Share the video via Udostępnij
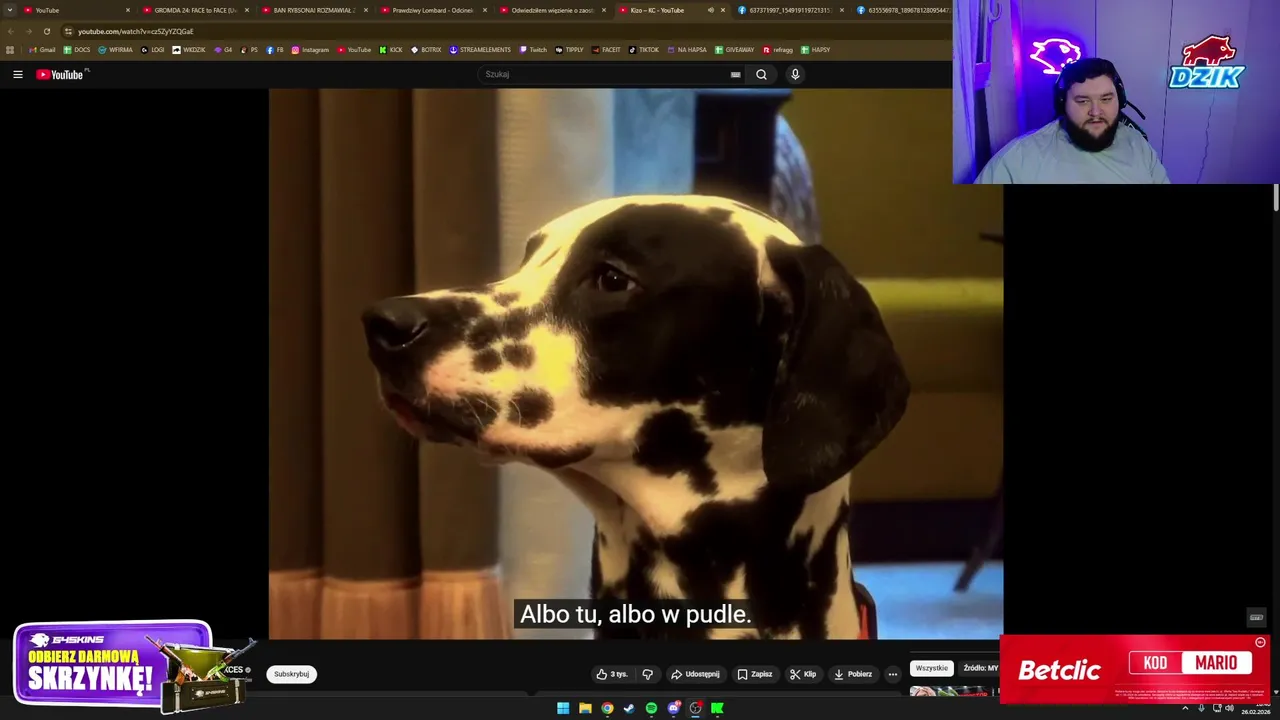Screen dimensions: 1280x720 [695, 674]
